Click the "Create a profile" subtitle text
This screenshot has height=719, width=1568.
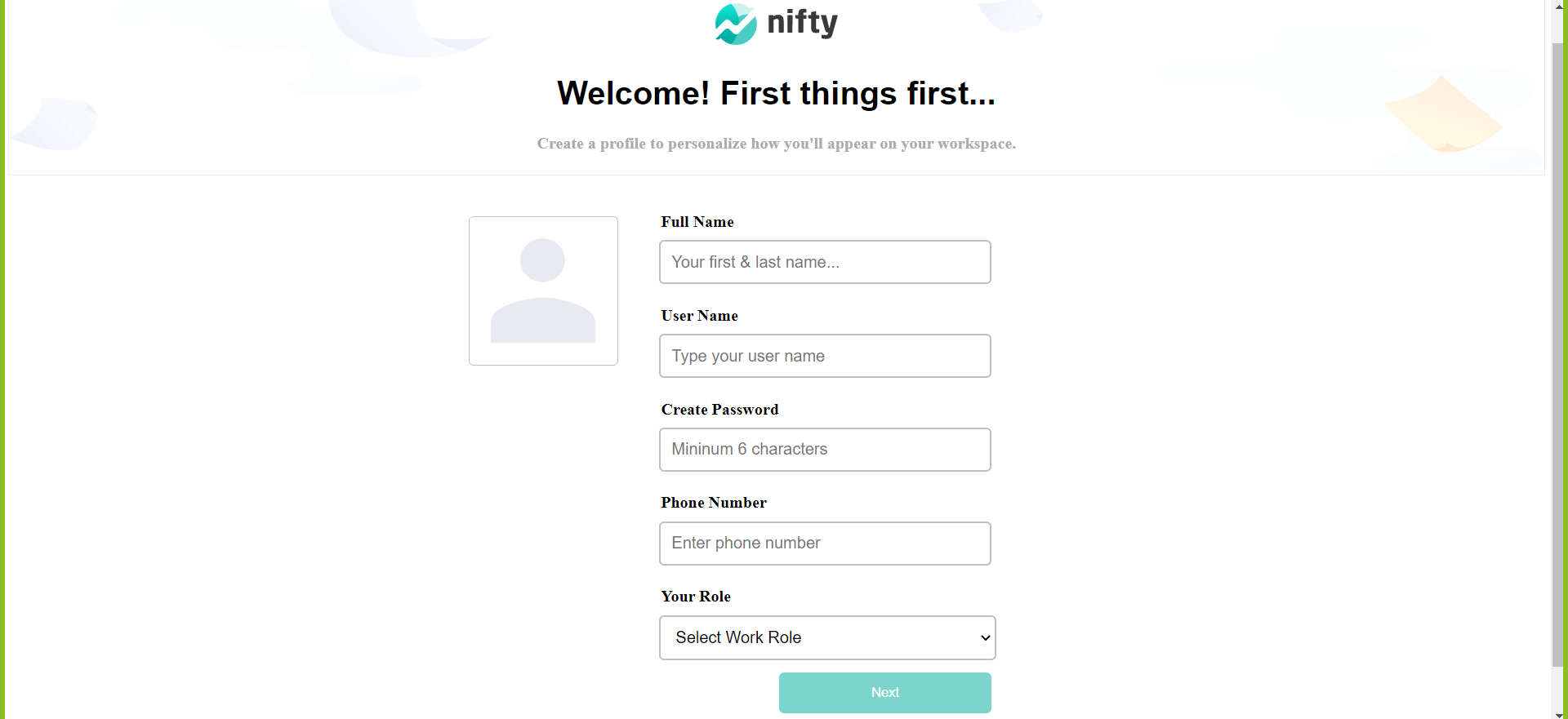pos(776,144)
